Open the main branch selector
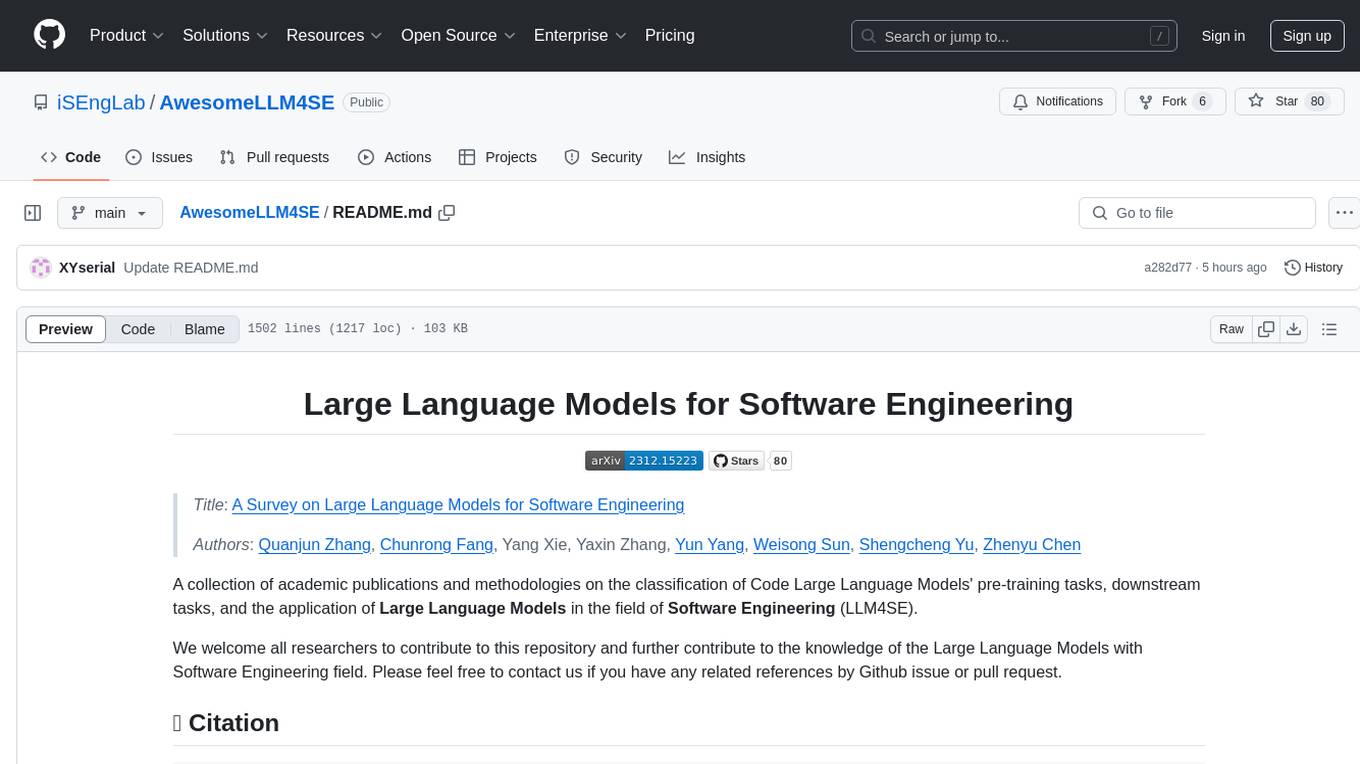This screenshot has width=1360, height=764. (109, 213)
